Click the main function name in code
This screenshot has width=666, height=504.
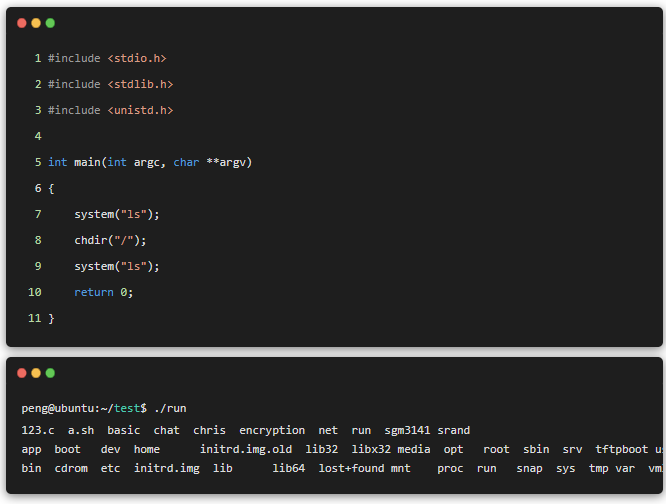pyautogui.click(x=87, y=162)
